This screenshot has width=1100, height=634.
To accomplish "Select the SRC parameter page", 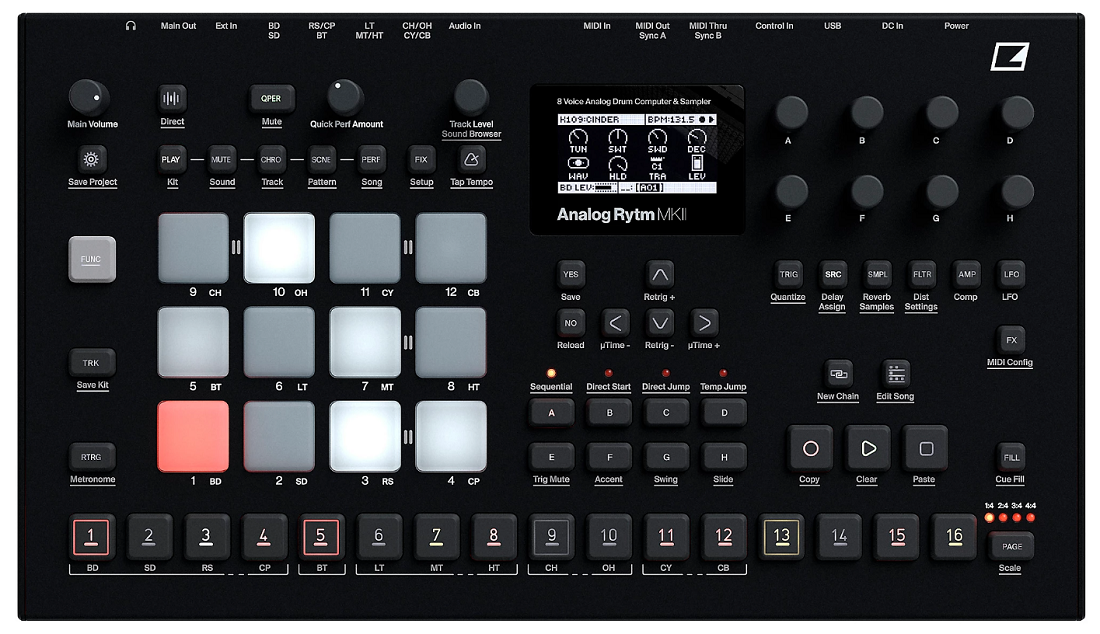I will coord(833,274).
